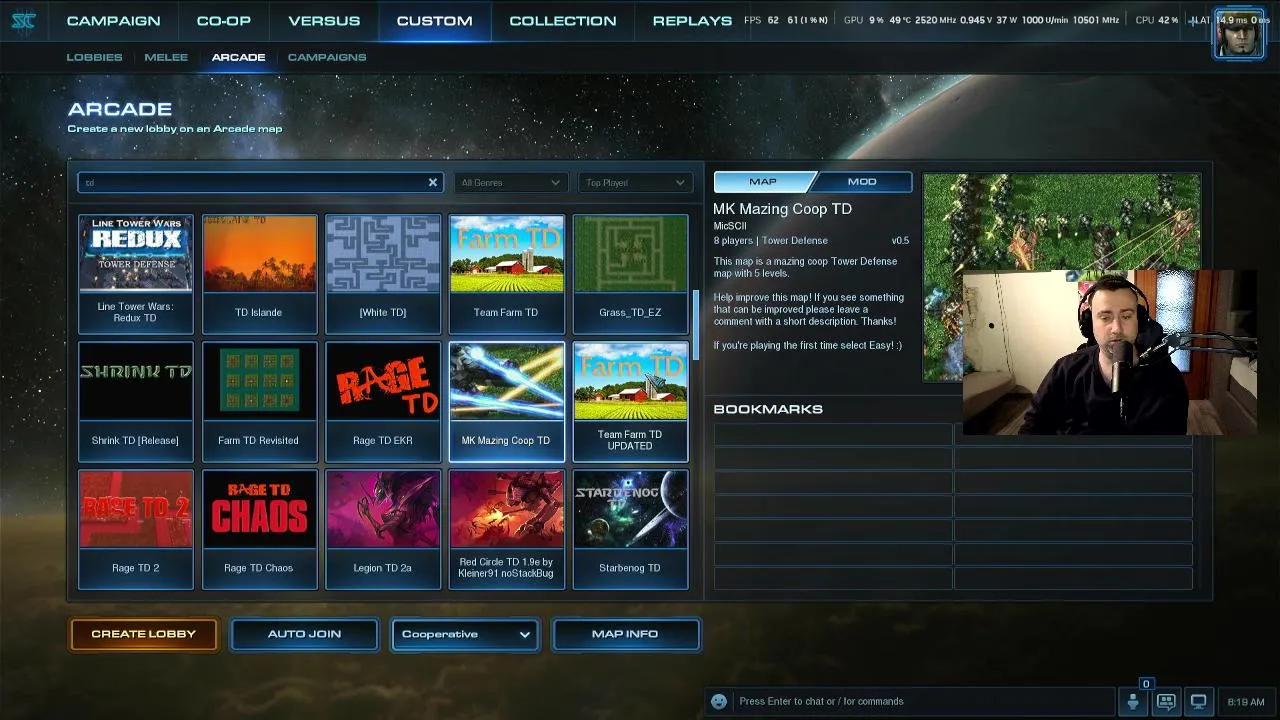Viewport: 1280px width, 720px height.
Task: Open the Top Played sort dropdown
Action: click(635, 183)
